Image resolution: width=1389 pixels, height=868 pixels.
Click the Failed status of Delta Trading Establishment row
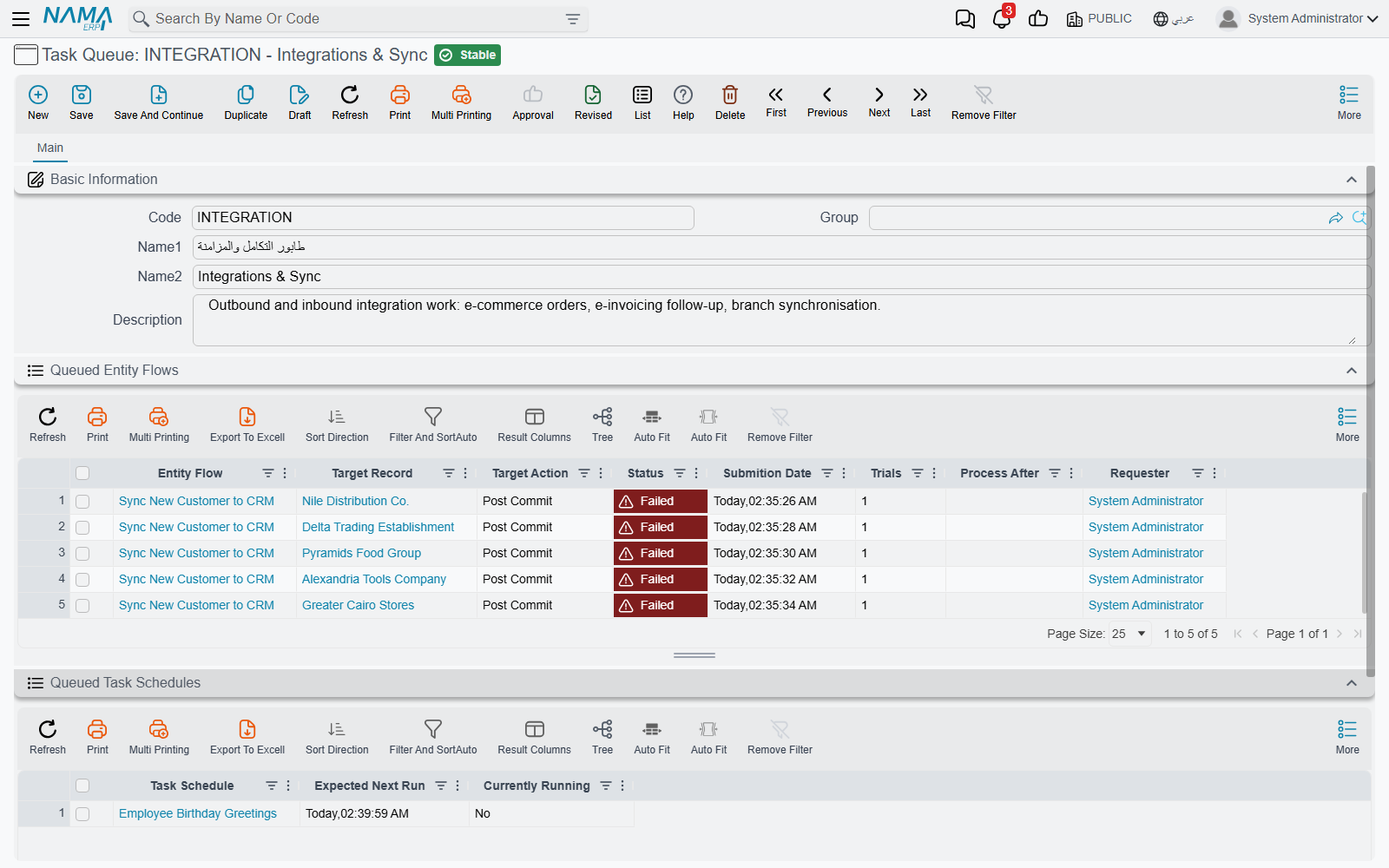tap(661, 527)
